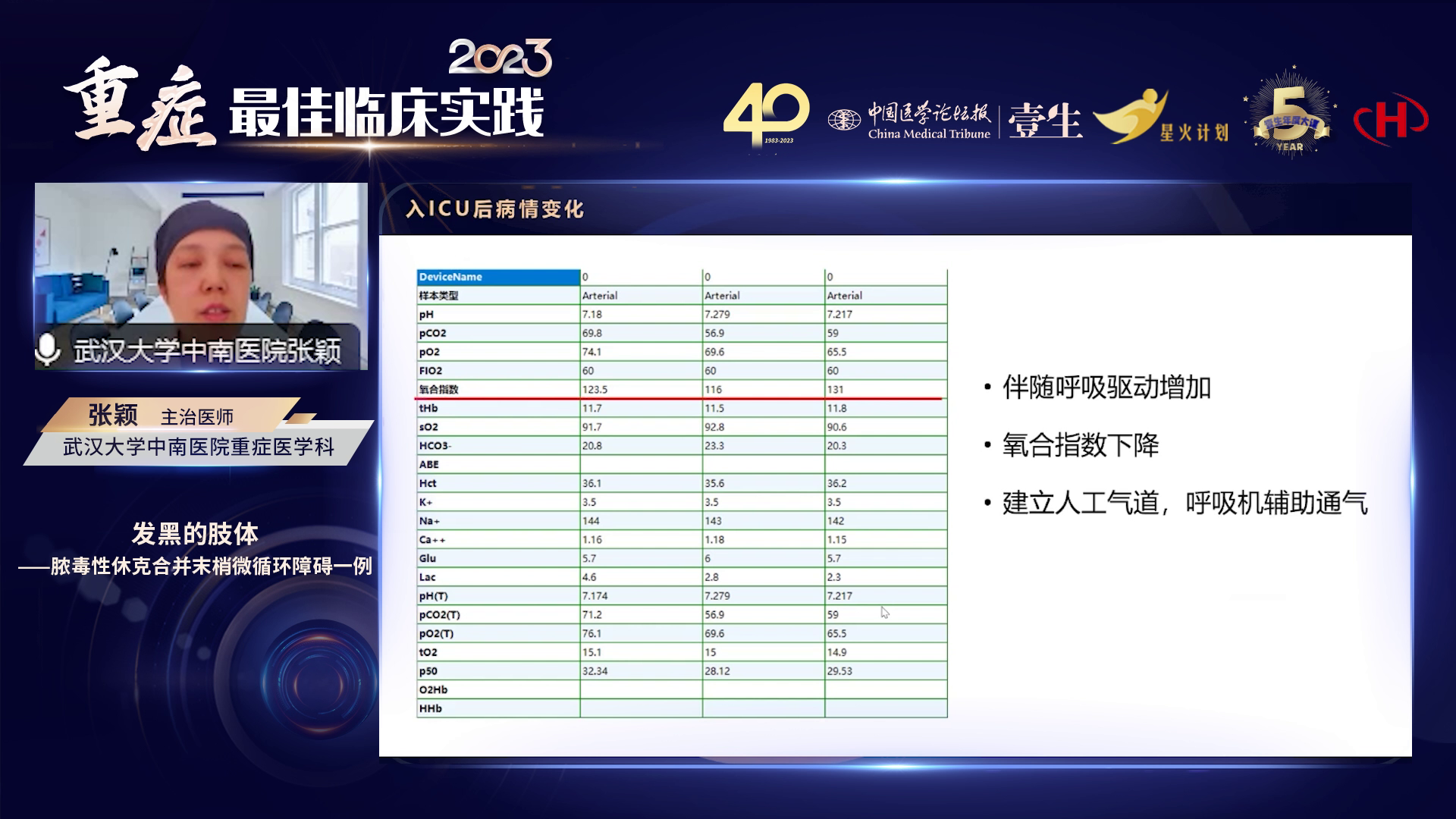Click the 2023 golden year emblem
The image size is (1456, 819).
coord(500,58)
